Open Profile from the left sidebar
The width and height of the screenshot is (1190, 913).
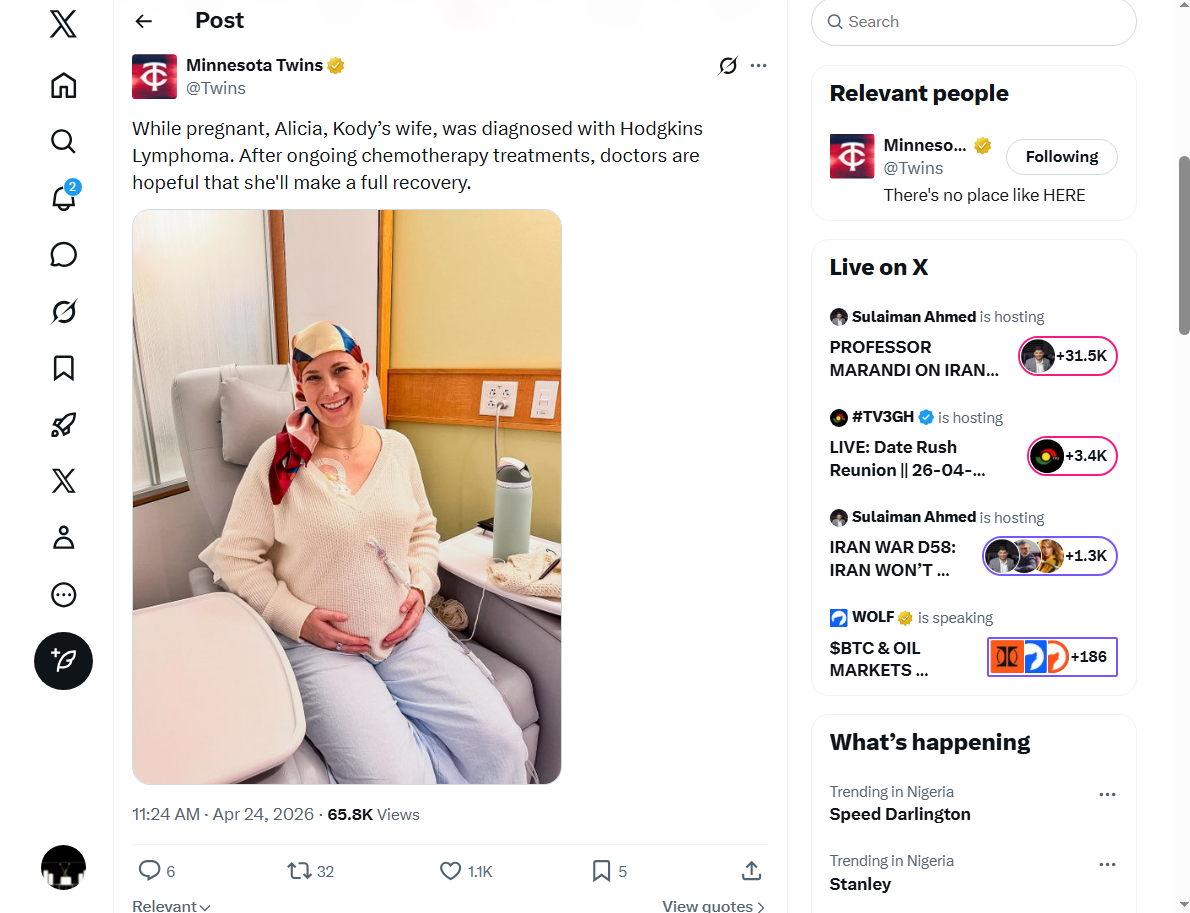63,538
